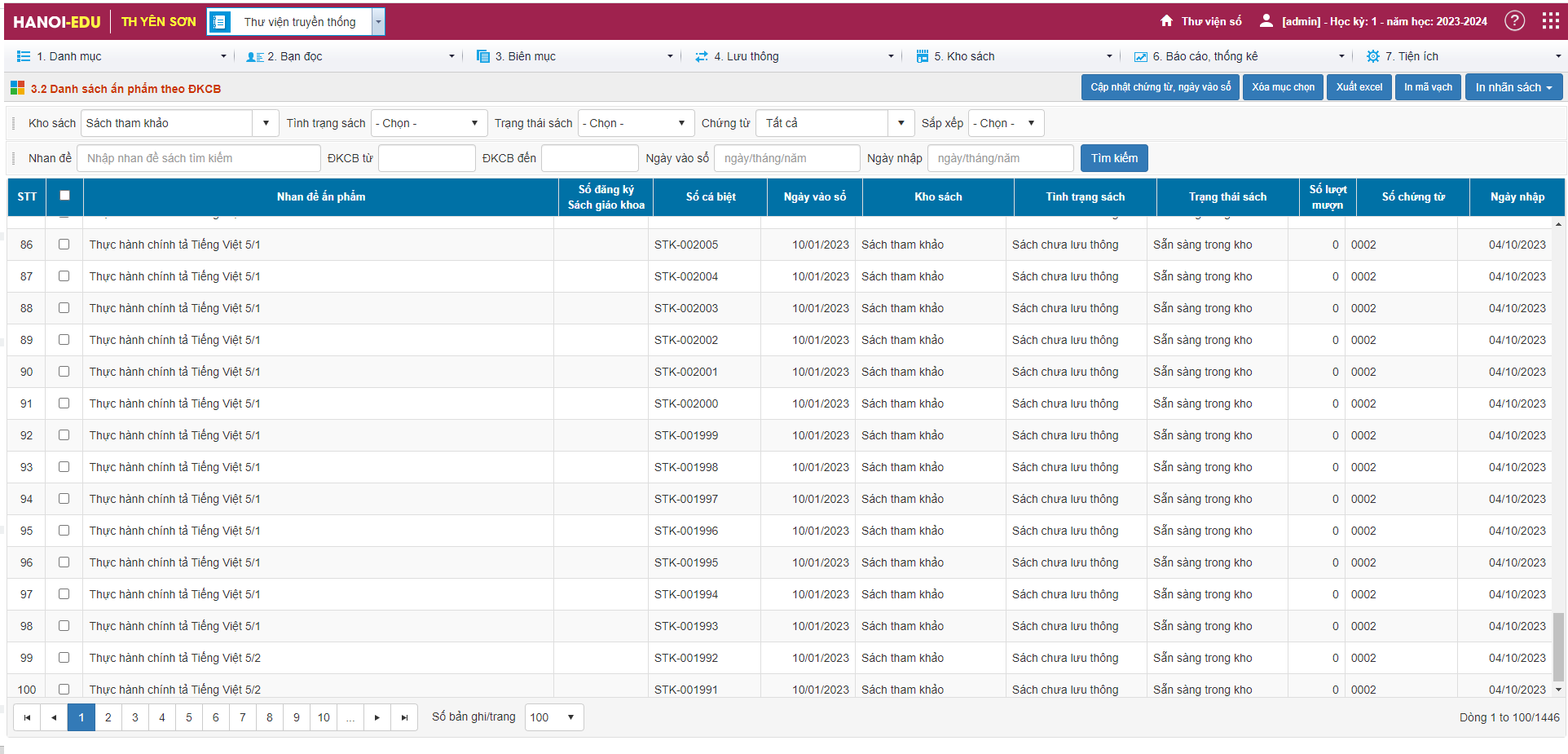Click the Kho sách calendar icon
Image resolution: width=1568 pixels, height=754 pixels.
tap(923, 56)
